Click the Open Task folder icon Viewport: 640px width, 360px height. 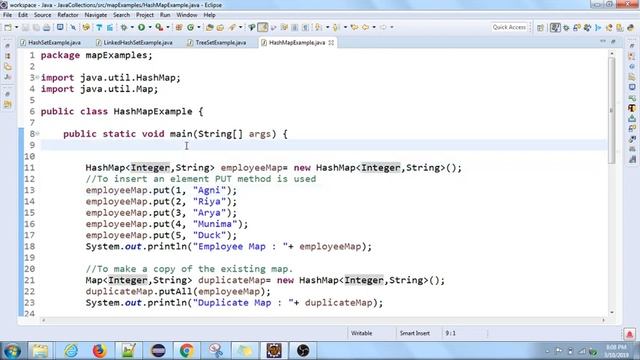[x=220, y=27]
